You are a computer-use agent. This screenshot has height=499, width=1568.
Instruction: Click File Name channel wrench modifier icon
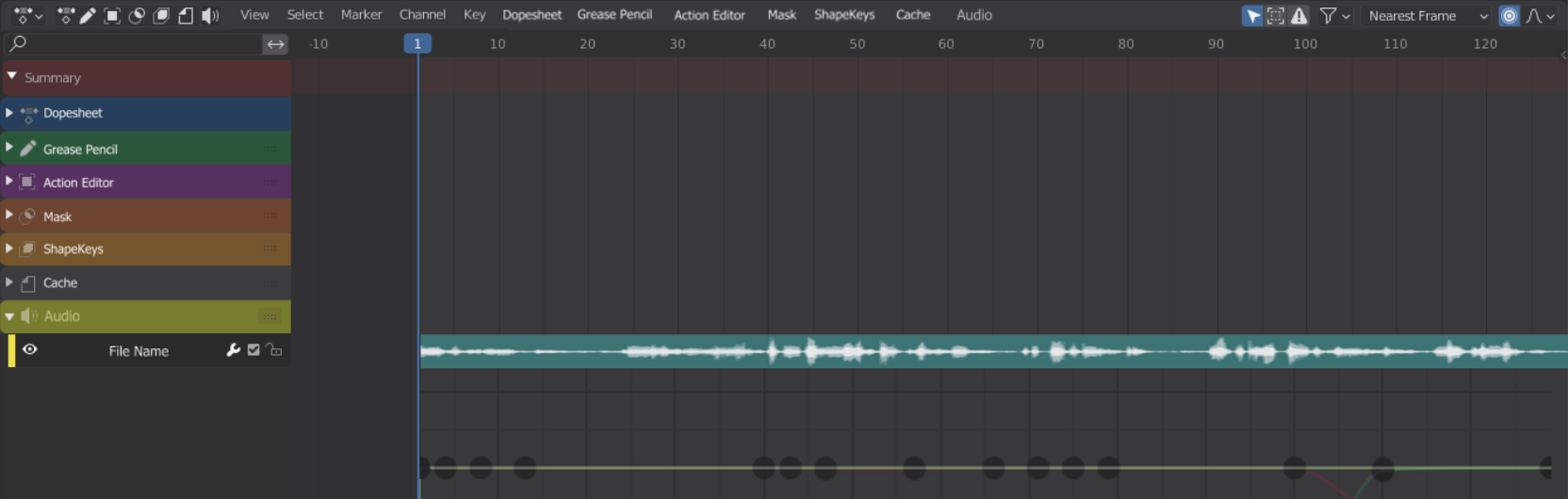(x=234, y=350)
